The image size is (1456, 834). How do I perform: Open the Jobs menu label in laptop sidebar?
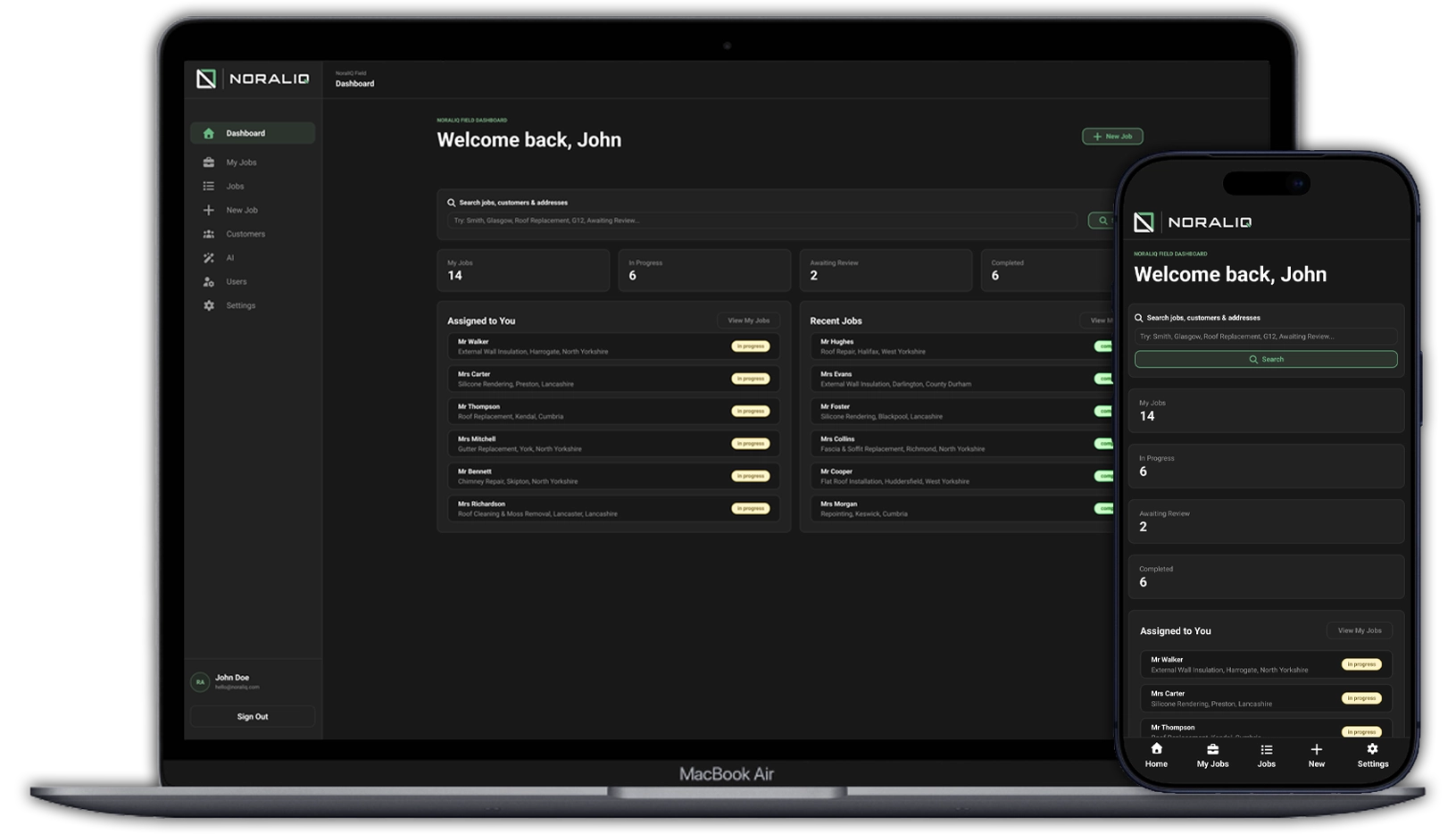[235, 187]
